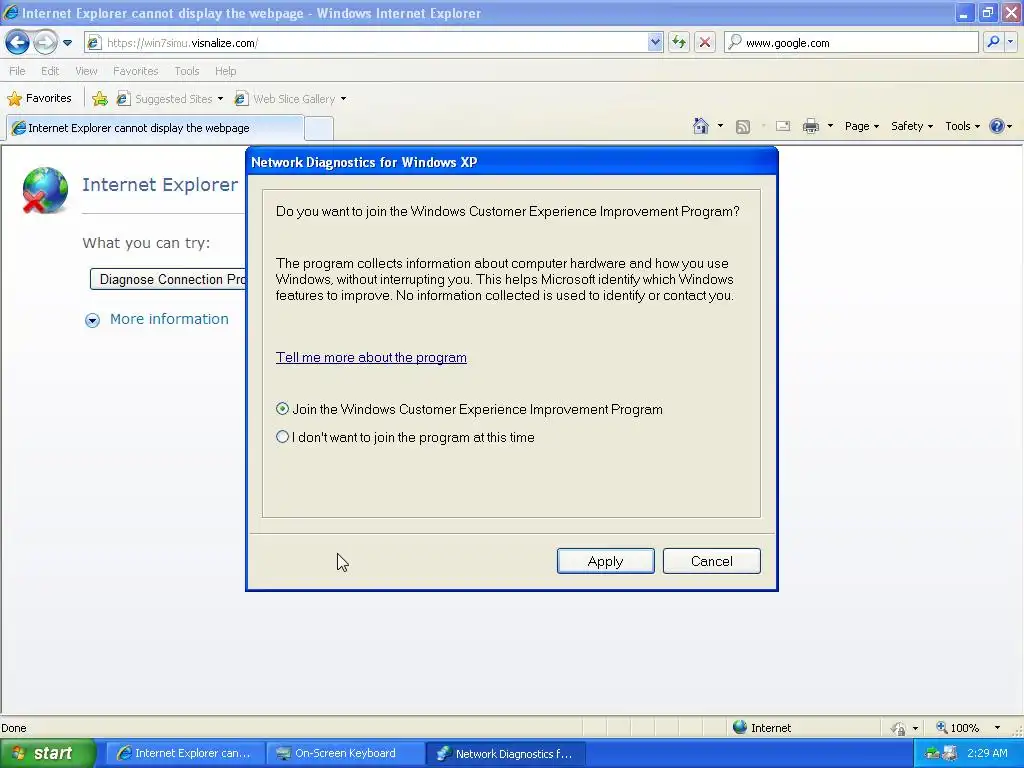Click the search magnifier button

(x=993, y=42)
